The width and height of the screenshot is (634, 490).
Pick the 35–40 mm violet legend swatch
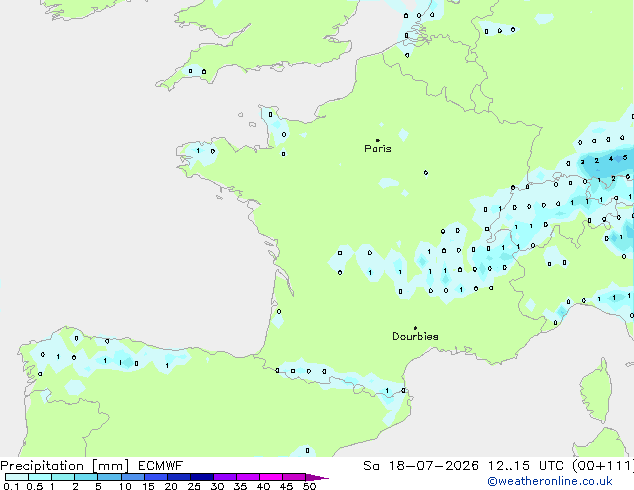(x=248, y=477)
